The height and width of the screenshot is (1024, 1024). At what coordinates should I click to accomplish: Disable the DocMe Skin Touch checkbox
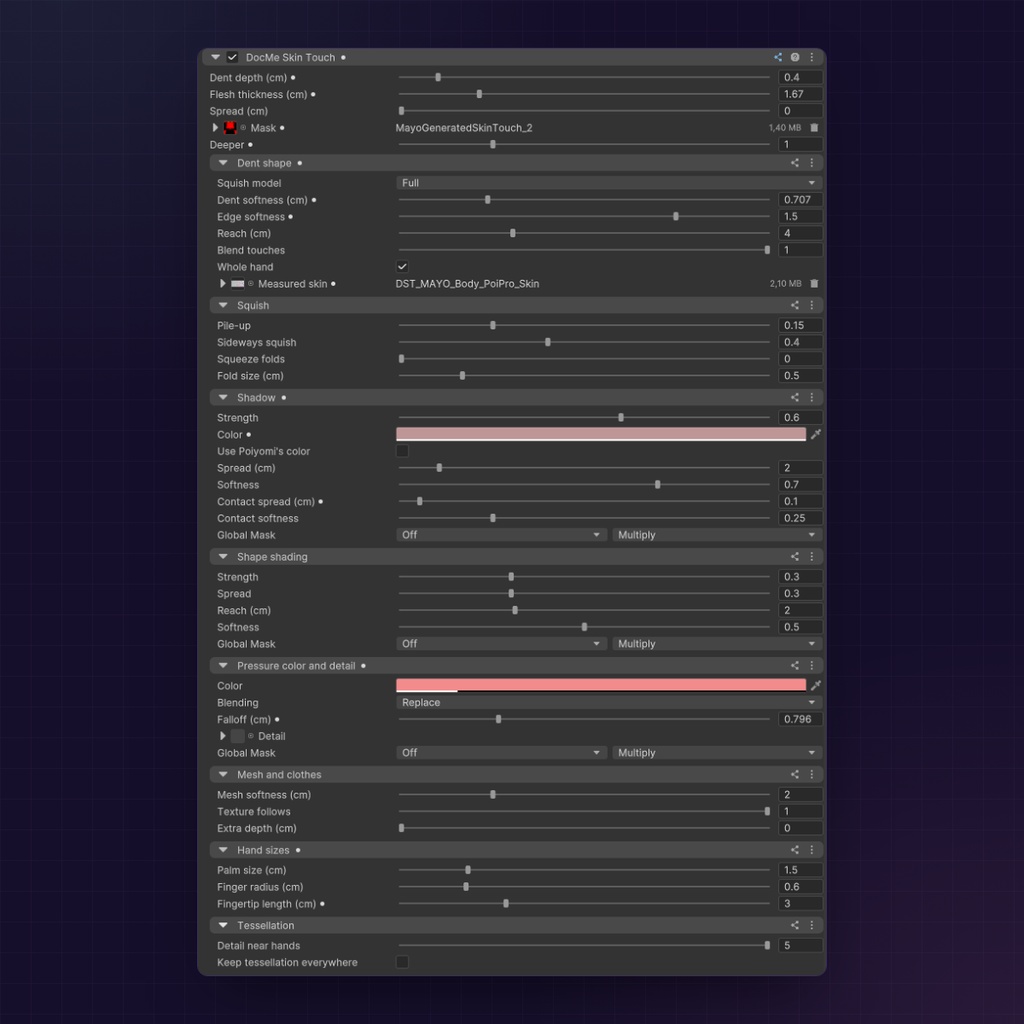(232, 57)
